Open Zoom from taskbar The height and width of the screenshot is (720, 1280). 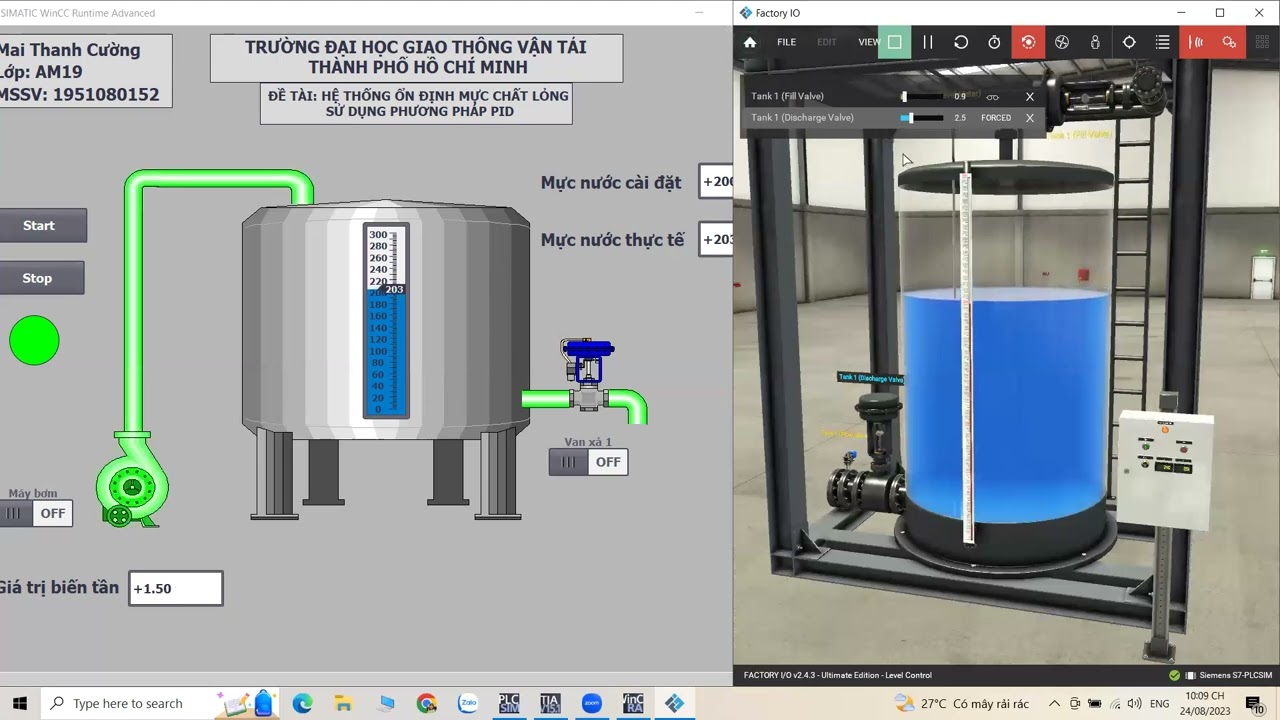[591, 703]
